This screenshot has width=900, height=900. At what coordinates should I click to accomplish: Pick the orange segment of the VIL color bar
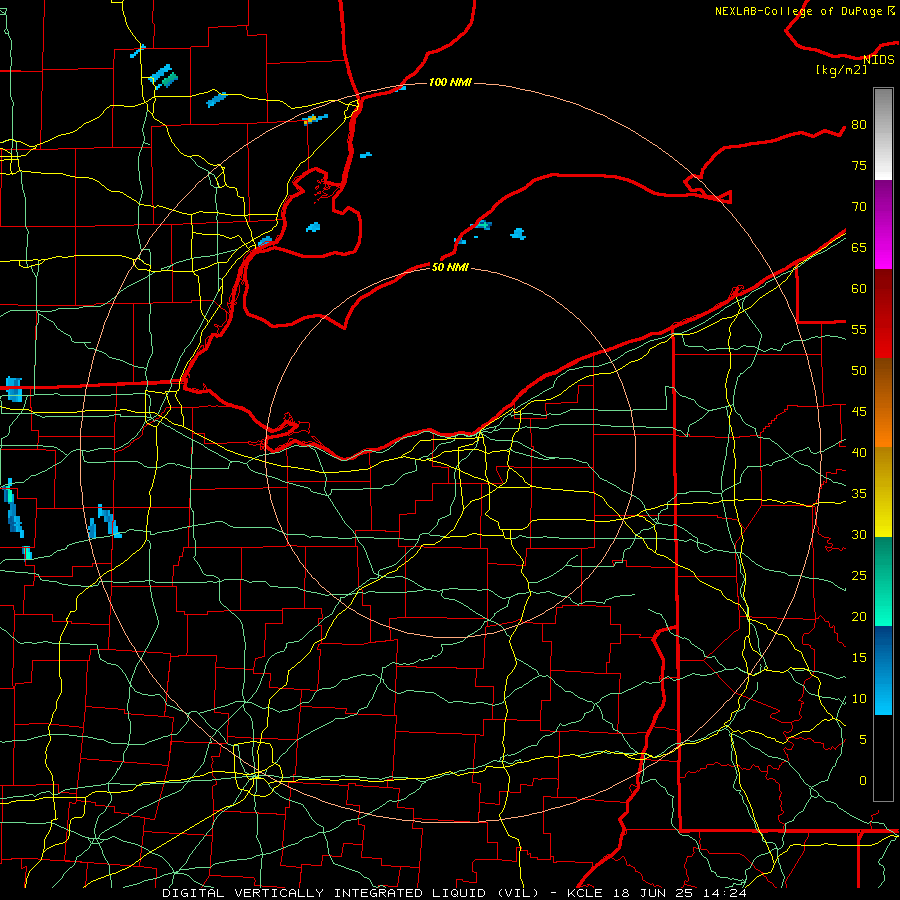click(883, 403)
